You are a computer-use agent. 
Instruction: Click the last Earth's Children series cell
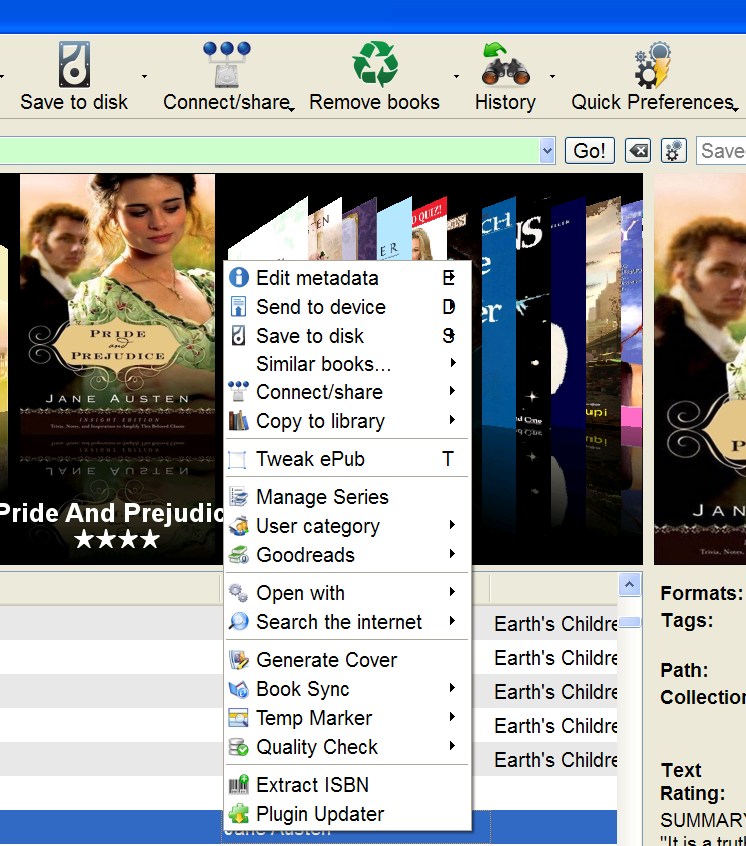tap(556, 760)
